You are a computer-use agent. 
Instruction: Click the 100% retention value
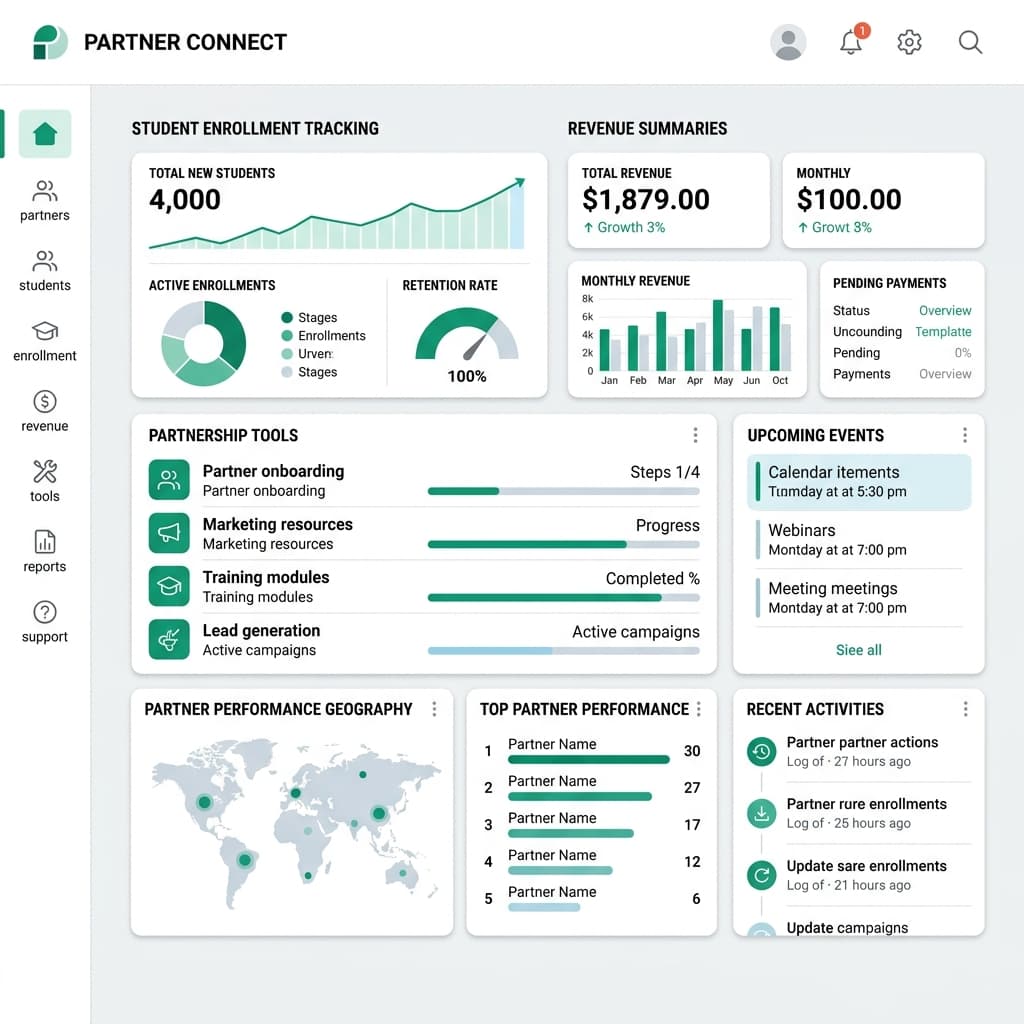click(x=467, y=376)
